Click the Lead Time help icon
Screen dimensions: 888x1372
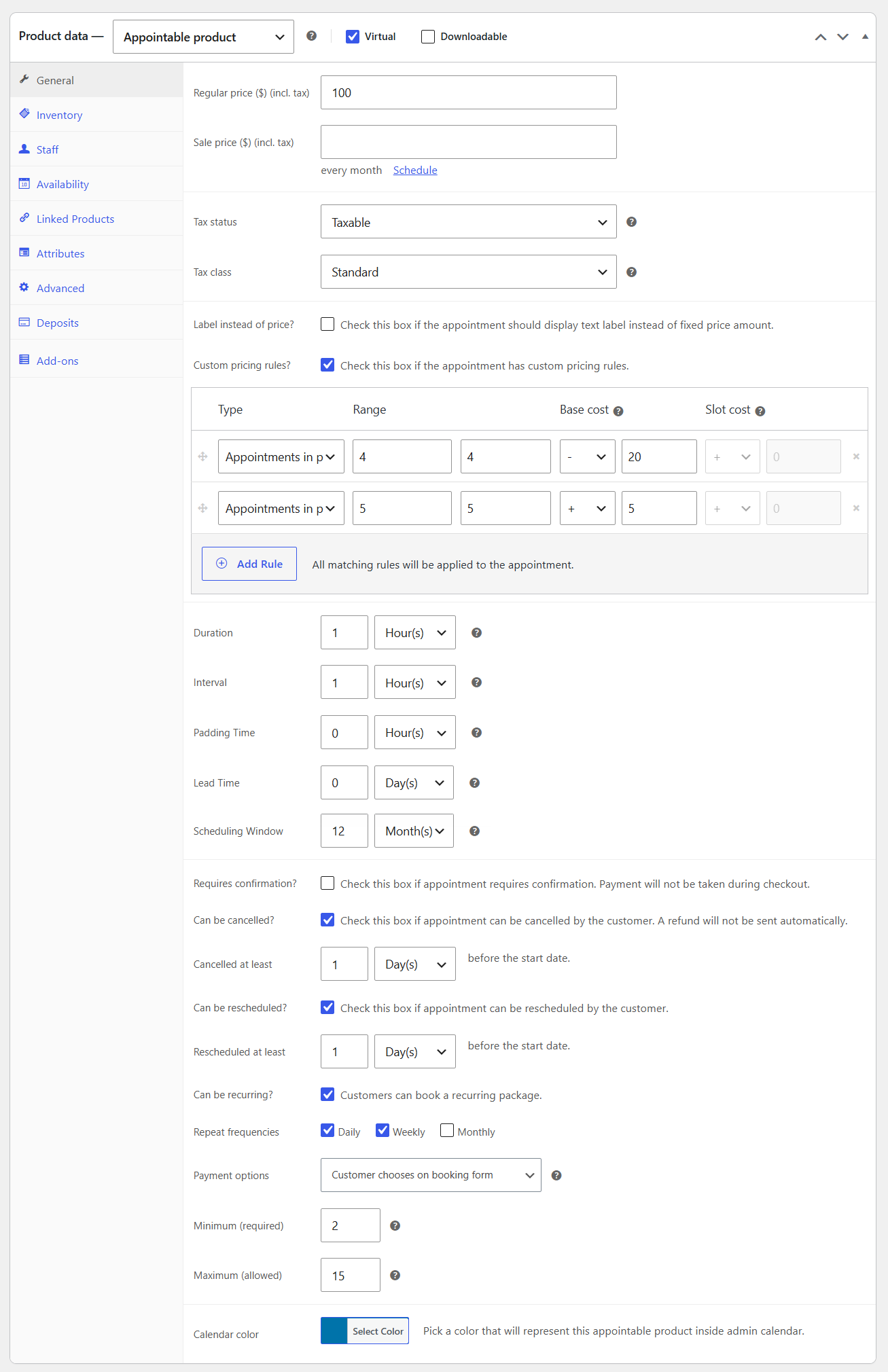pos(474,782)
